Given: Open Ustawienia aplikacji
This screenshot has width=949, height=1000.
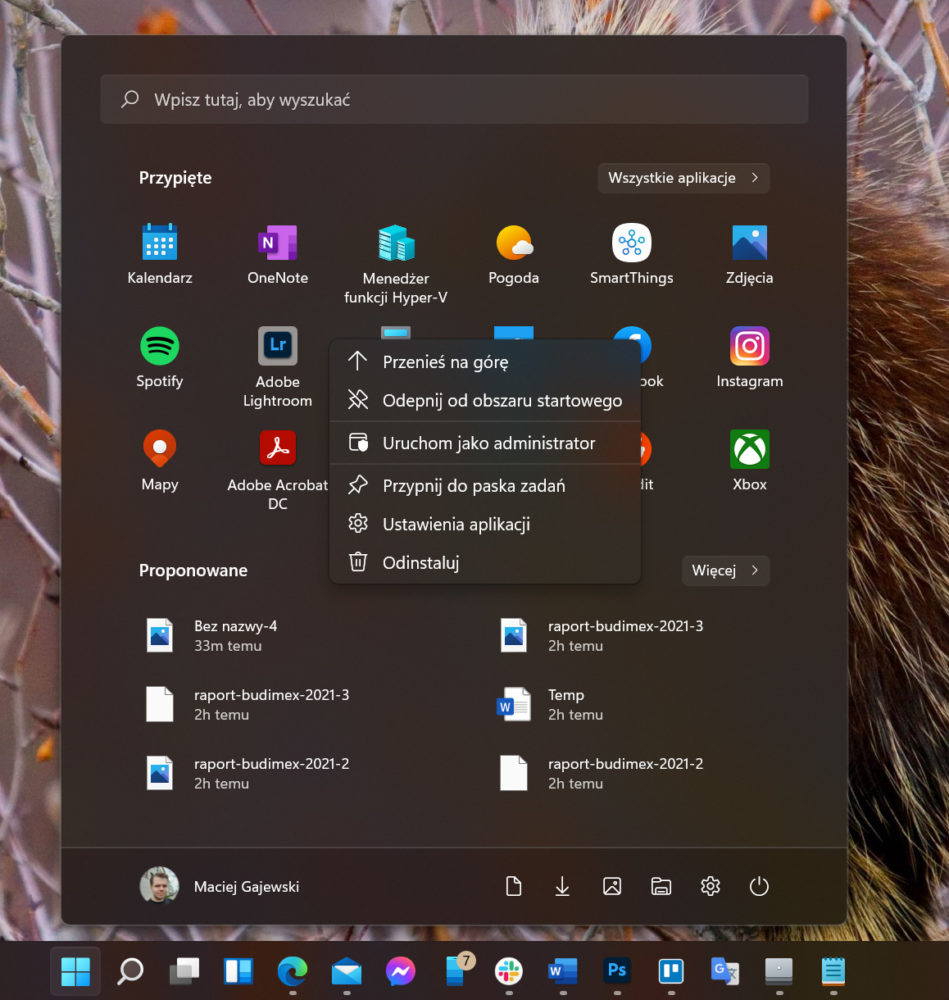Looking at the screenshot, I should 485,524.
